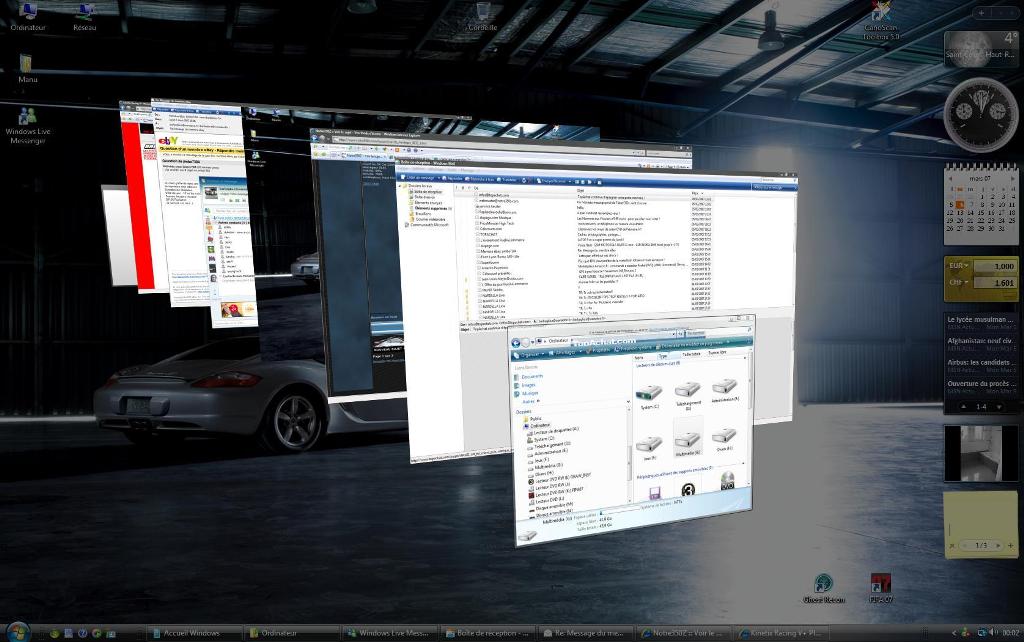Switch to Windows Live Messenger taskbar button
This screenshot has height=642, width=1024.
[x=389, y=633]
